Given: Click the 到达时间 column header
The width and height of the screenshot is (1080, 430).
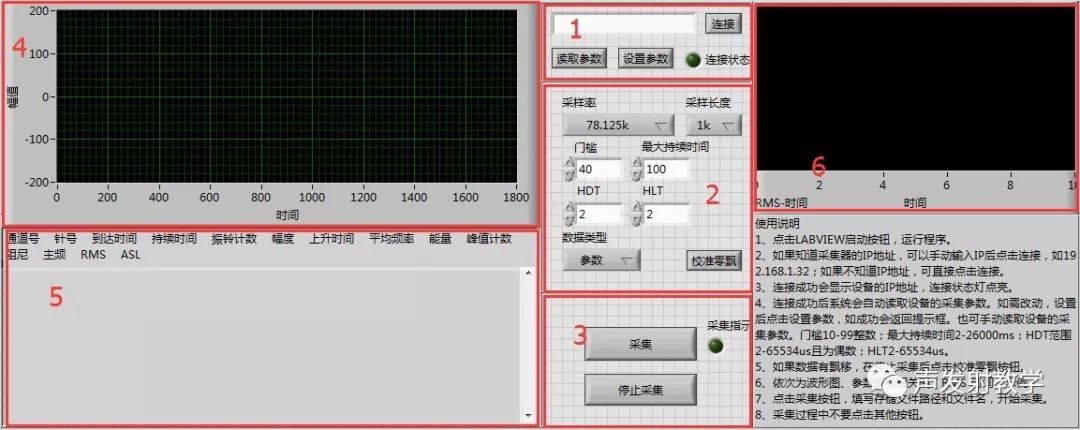Looking at the screenshot, I should click(x=114, y=238).
